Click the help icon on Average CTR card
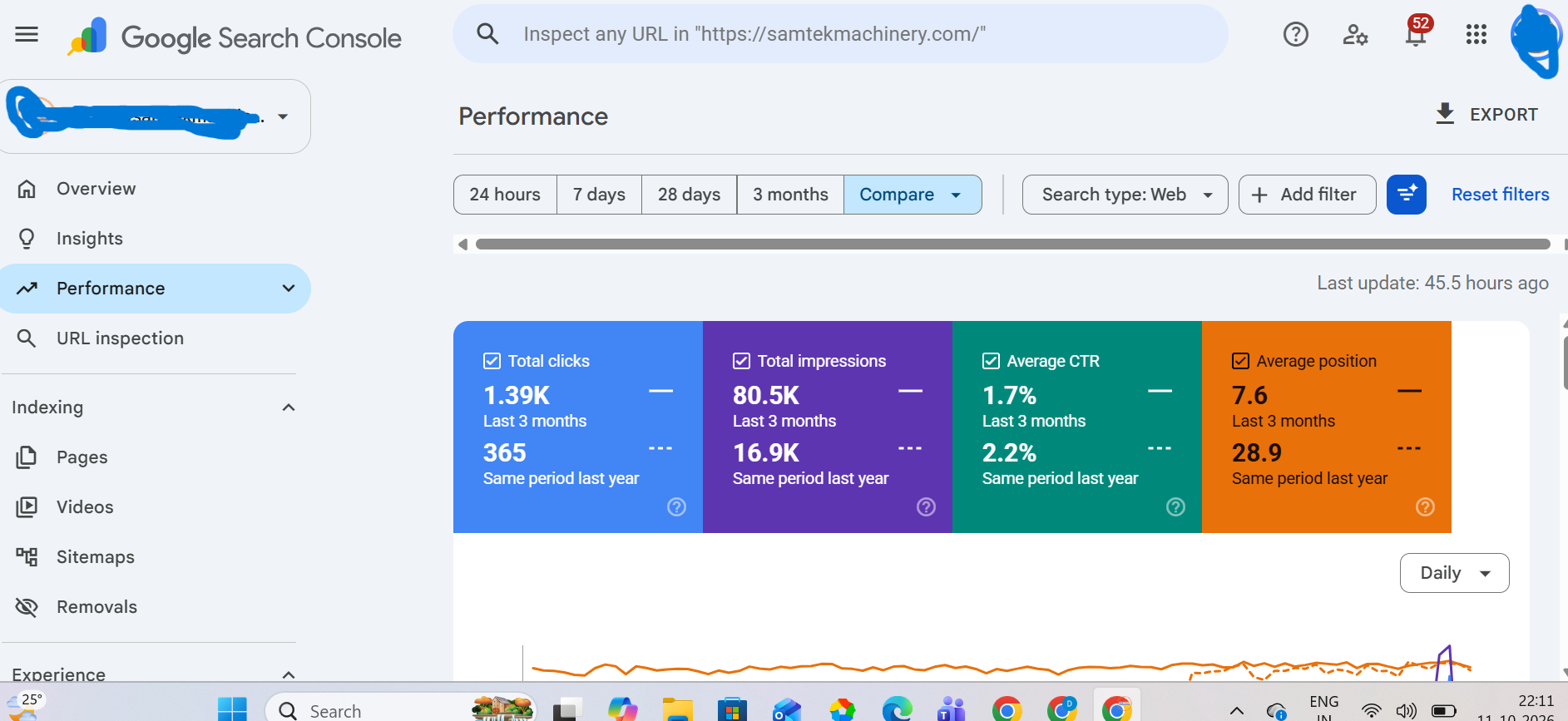This screenshot has width=1568, height=721. tap(1175, 507)
